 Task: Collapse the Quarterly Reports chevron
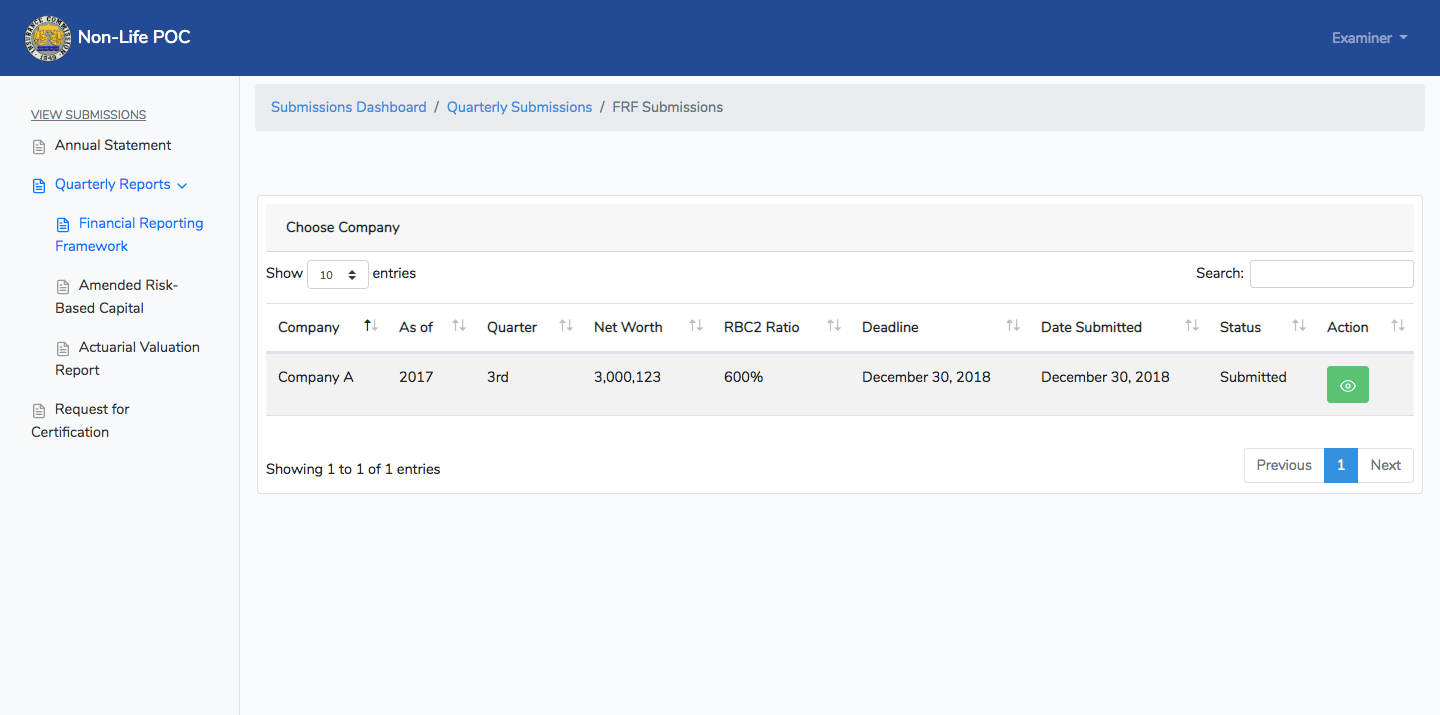(182, 185)
